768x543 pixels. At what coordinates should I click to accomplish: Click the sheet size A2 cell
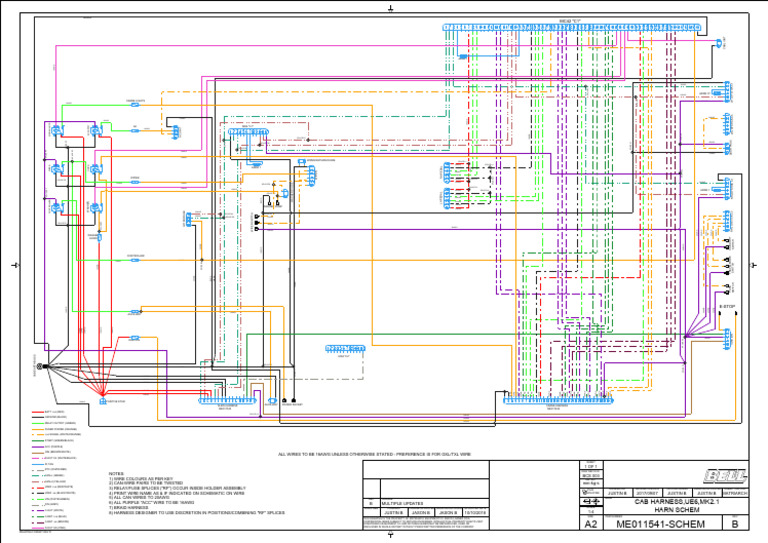pyautogui.click(x=591, y=524)
